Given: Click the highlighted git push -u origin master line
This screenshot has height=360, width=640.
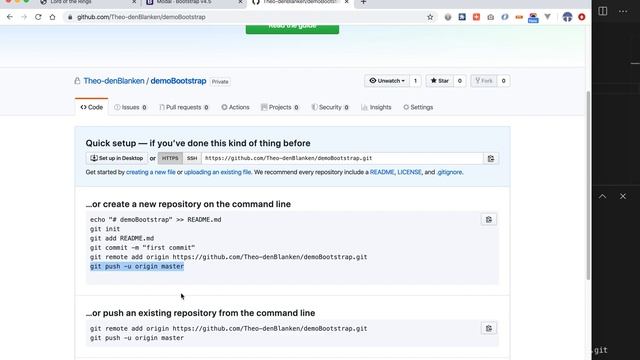Looking at the screenshot, I should point(137,267).
